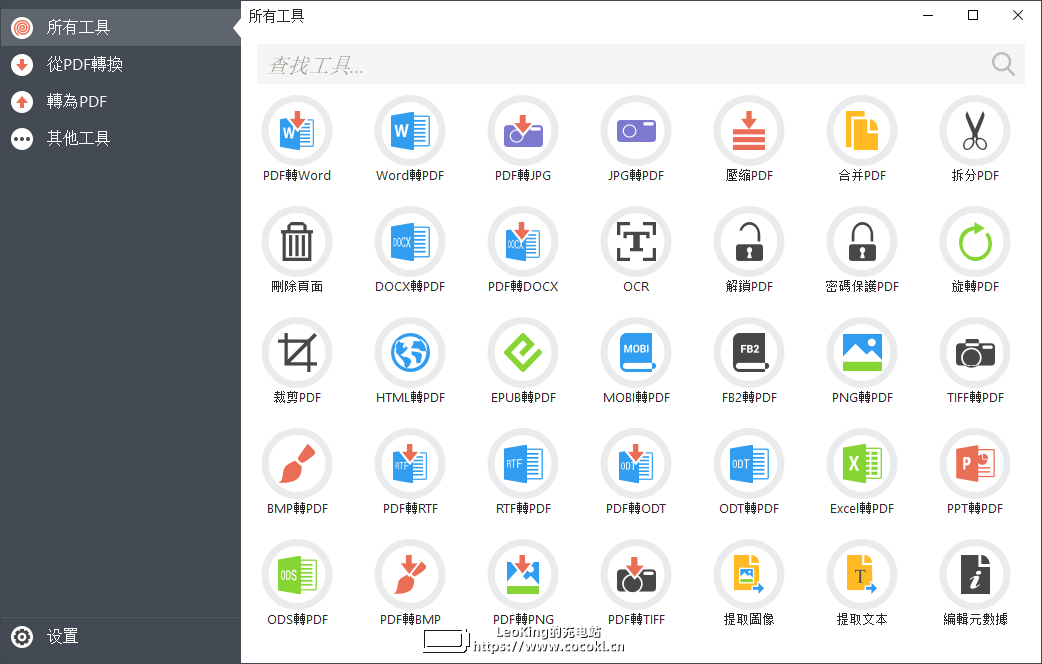Open 设置 settings at sidebar bottom
Image resolution: width=1042 pixels, height=664 pixels.
click(x=120, y=637)
